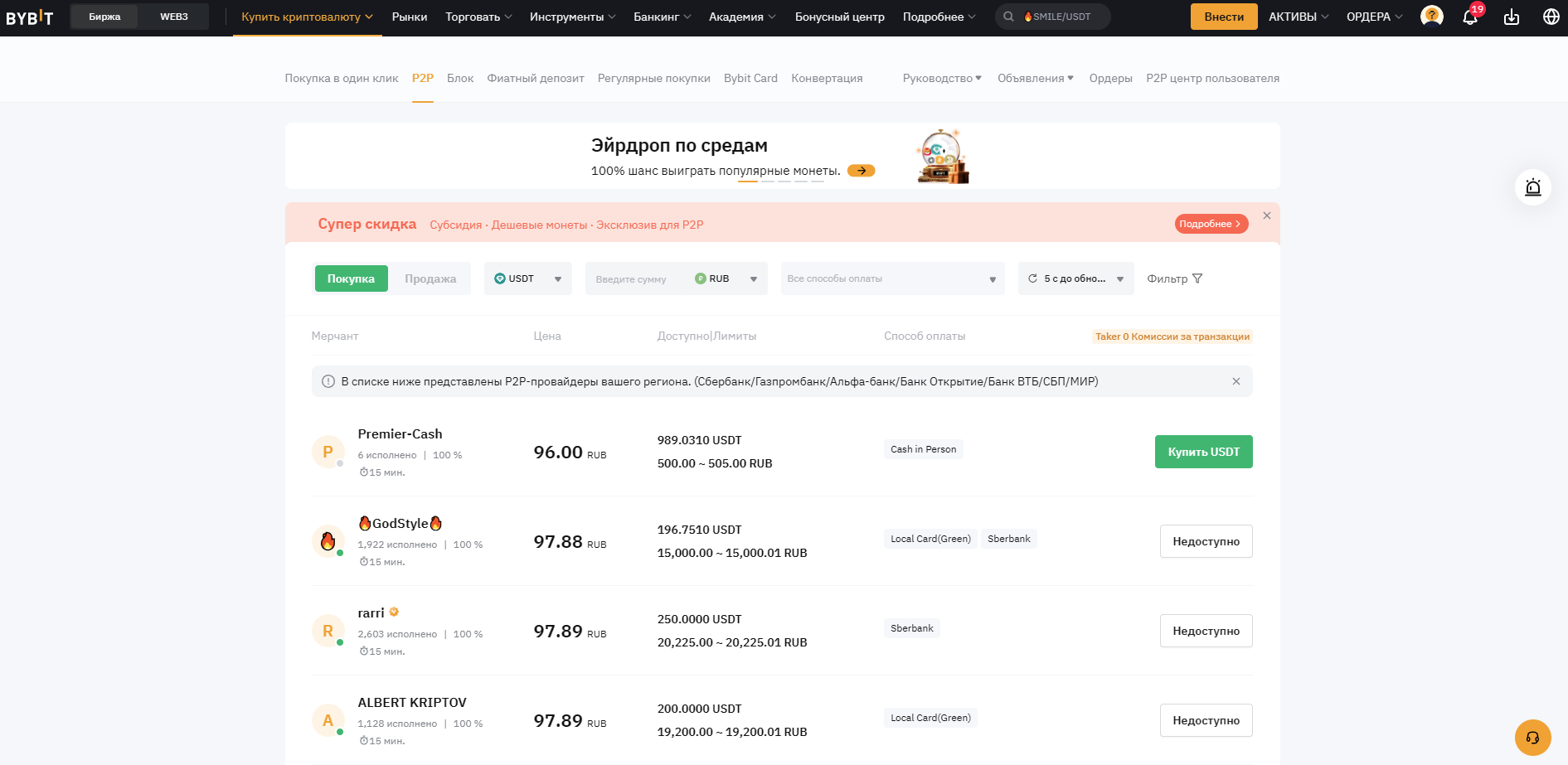Viewport: 1568px width, 765px height.
Task: Expand the АКТИВЫ menu
Action: coord(1299,17)
